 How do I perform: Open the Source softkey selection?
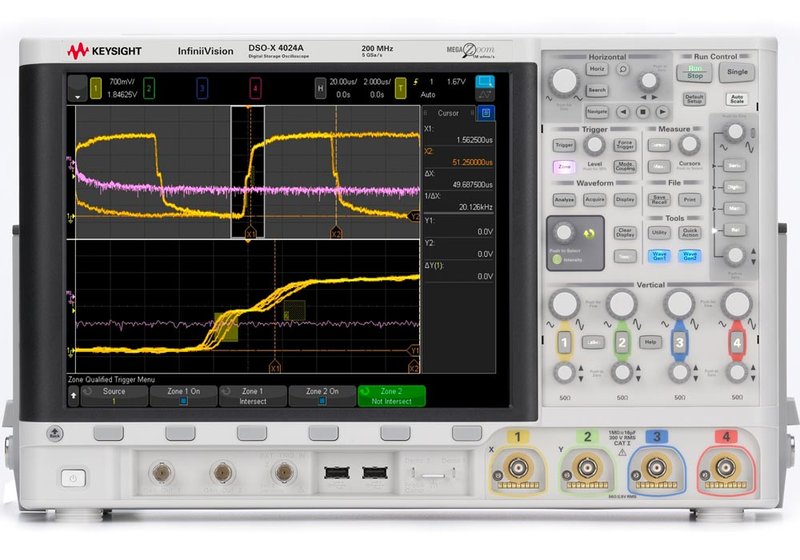114,396
